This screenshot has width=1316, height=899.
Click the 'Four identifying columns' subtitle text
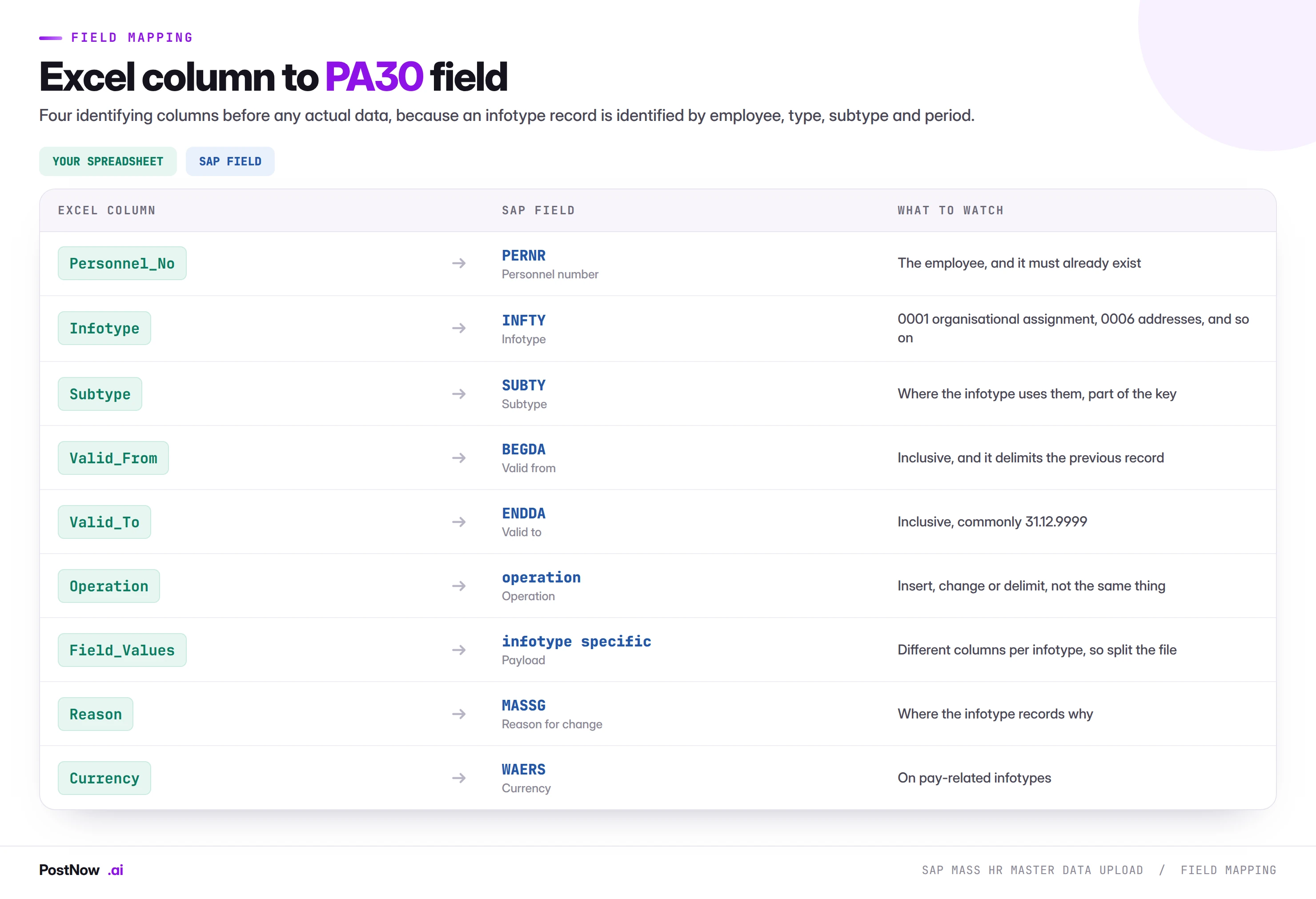(507, 116)
